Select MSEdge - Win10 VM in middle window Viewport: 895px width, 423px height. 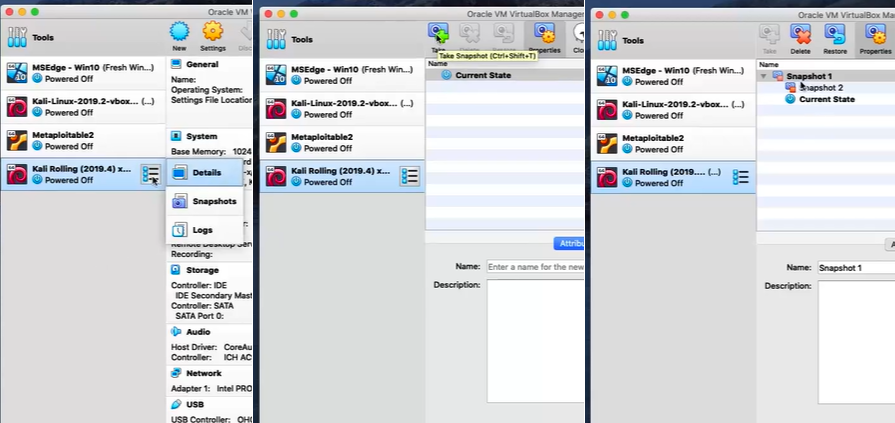pyautogui.click(x=342, y=75)
